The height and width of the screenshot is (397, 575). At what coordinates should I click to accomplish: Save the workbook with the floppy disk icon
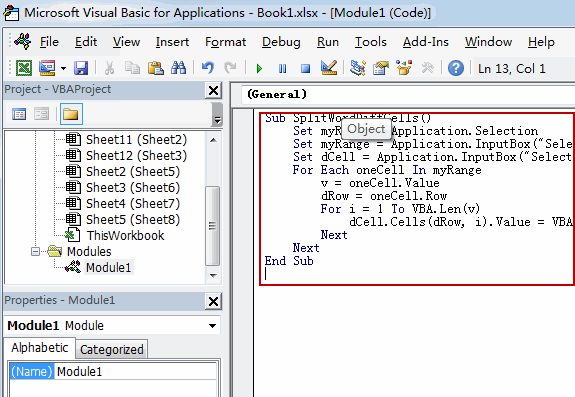(81, 68)
